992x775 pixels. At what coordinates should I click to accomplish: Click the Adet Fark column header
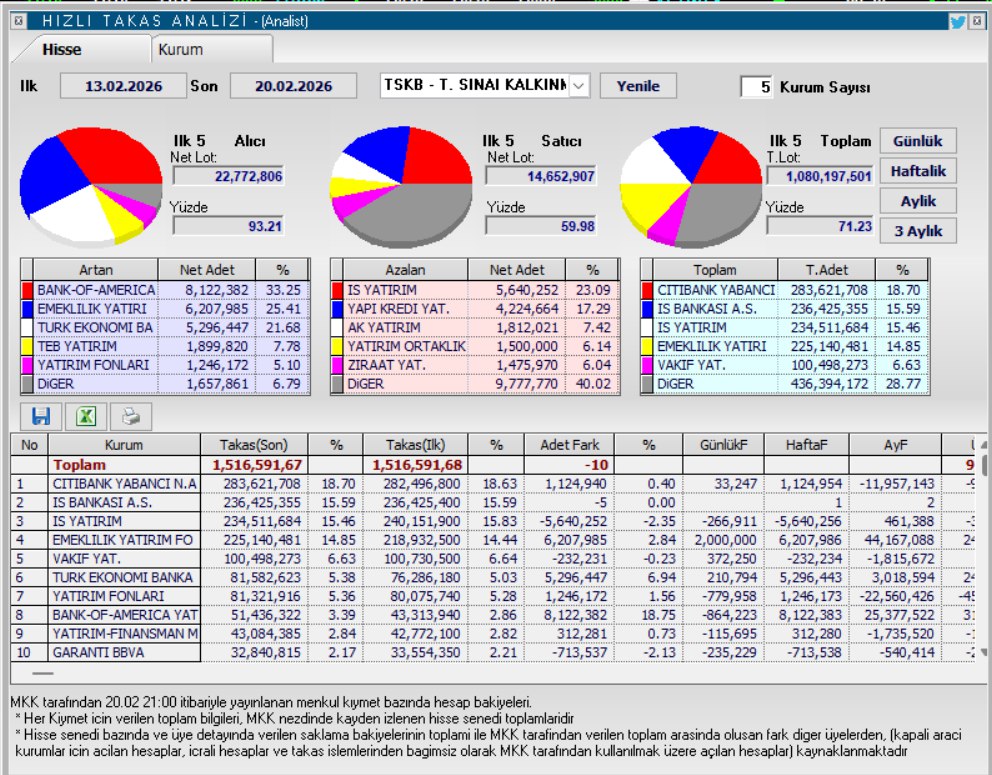coord(569,445)
